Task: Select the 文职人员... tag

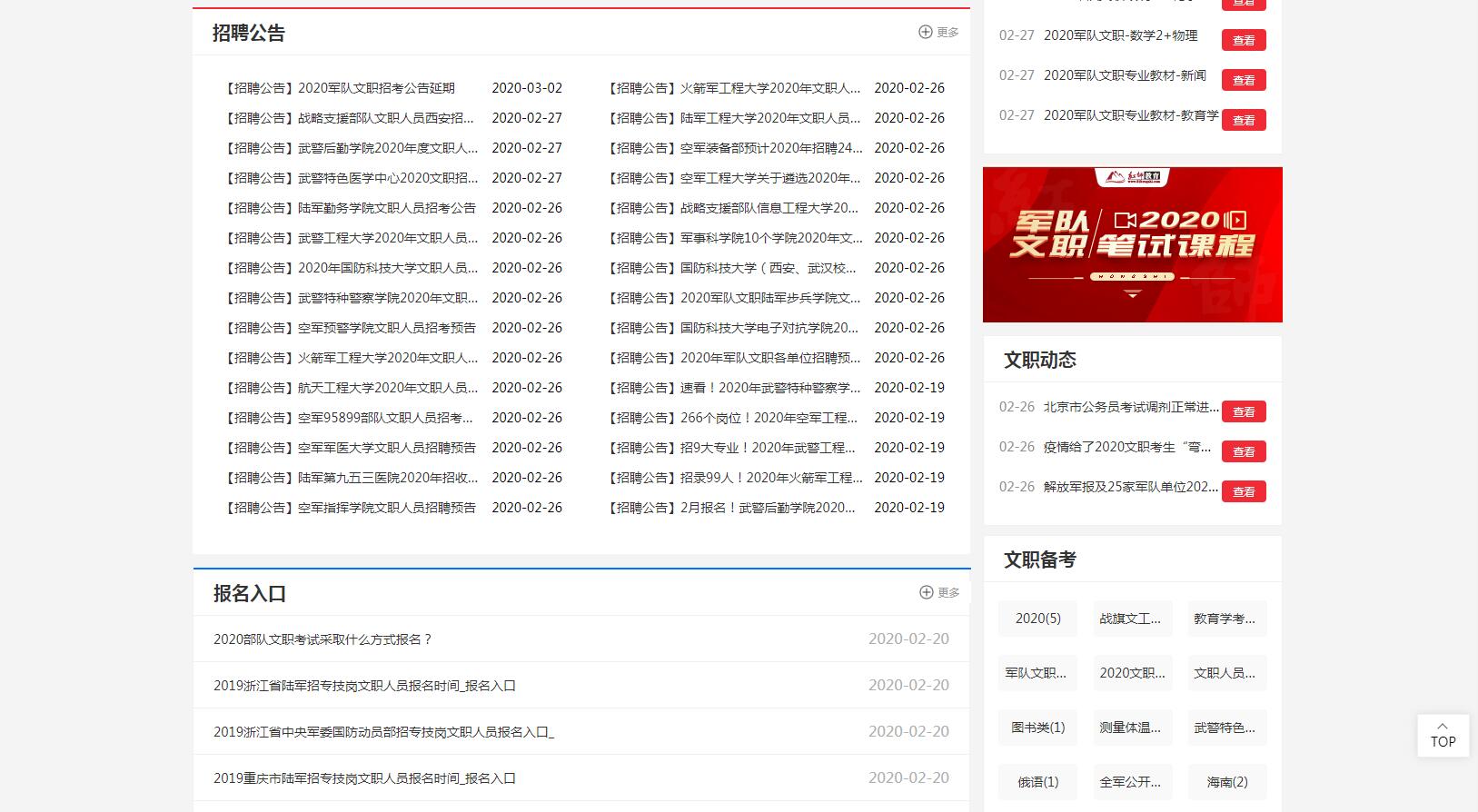Action: click(1226, 673)
